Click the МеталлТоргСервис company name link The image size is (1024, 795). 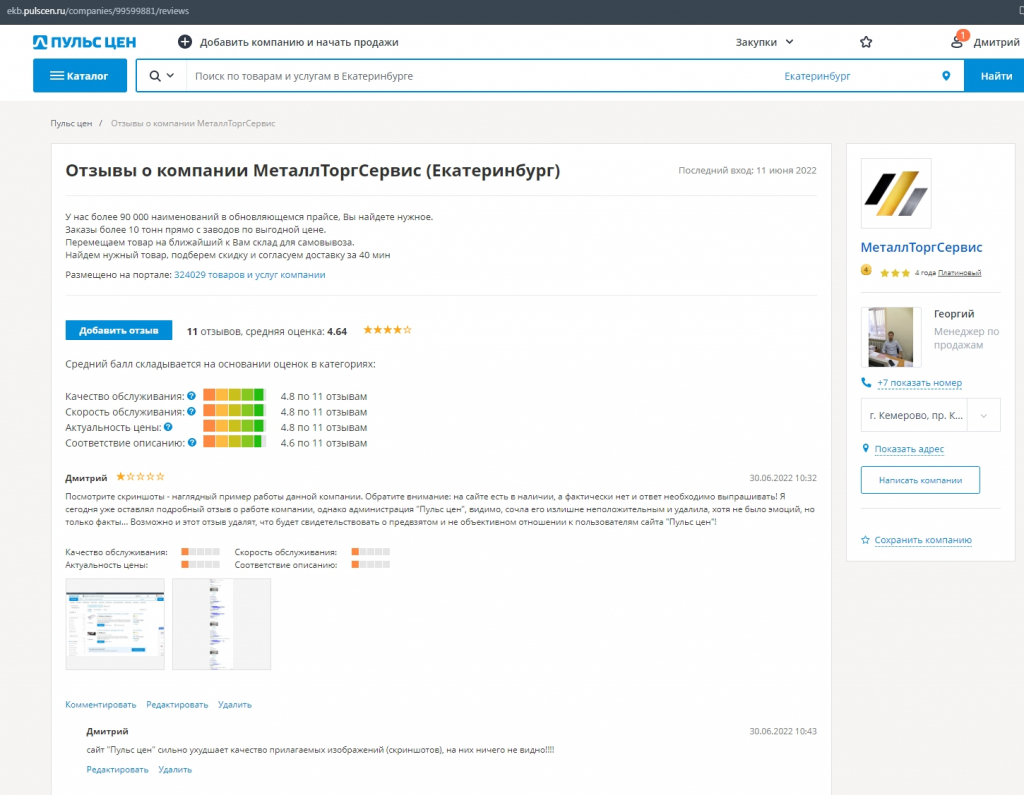click(921, 248)
